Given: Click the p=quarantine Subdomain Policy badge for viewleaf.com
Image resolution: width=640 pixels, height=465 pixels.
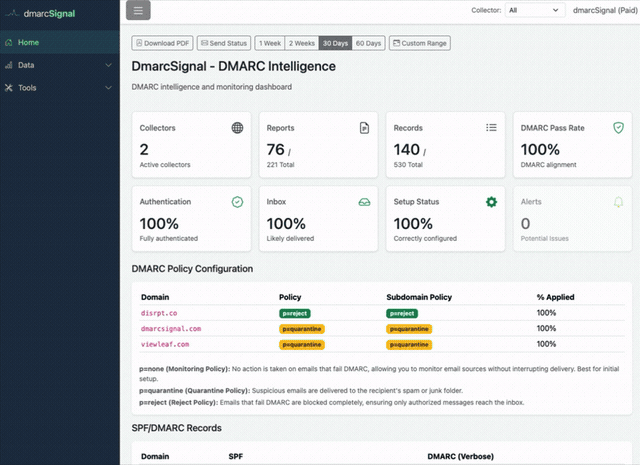Looking at the screenshot, I should (x=409, y=345).
